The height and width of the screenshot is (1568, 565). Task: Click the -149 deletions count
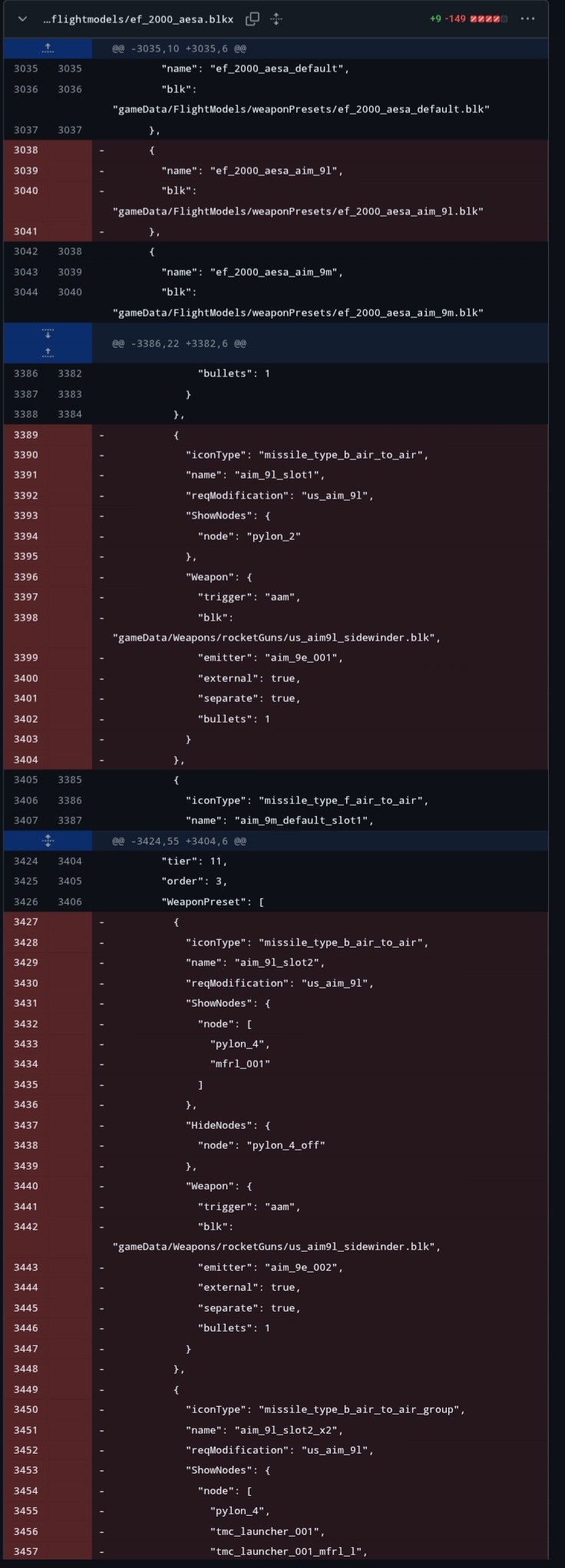[x=456, y=18]
